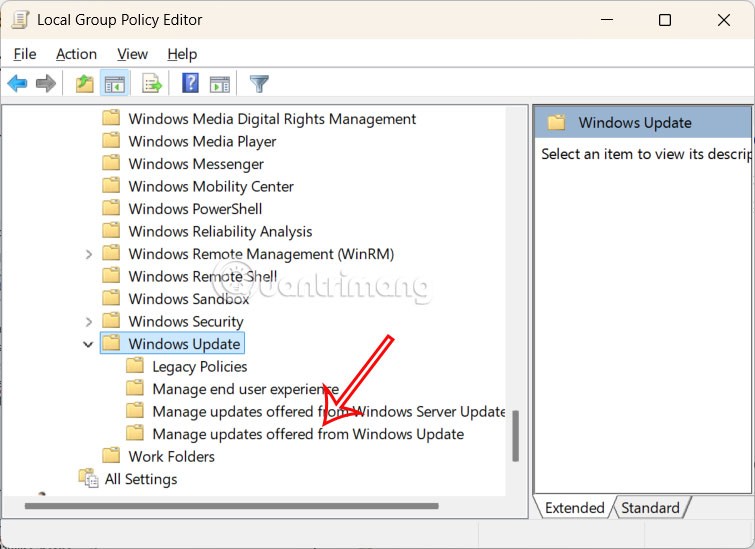
Task: Go up one level using folder icon
Action: click(x=85, y=84)
